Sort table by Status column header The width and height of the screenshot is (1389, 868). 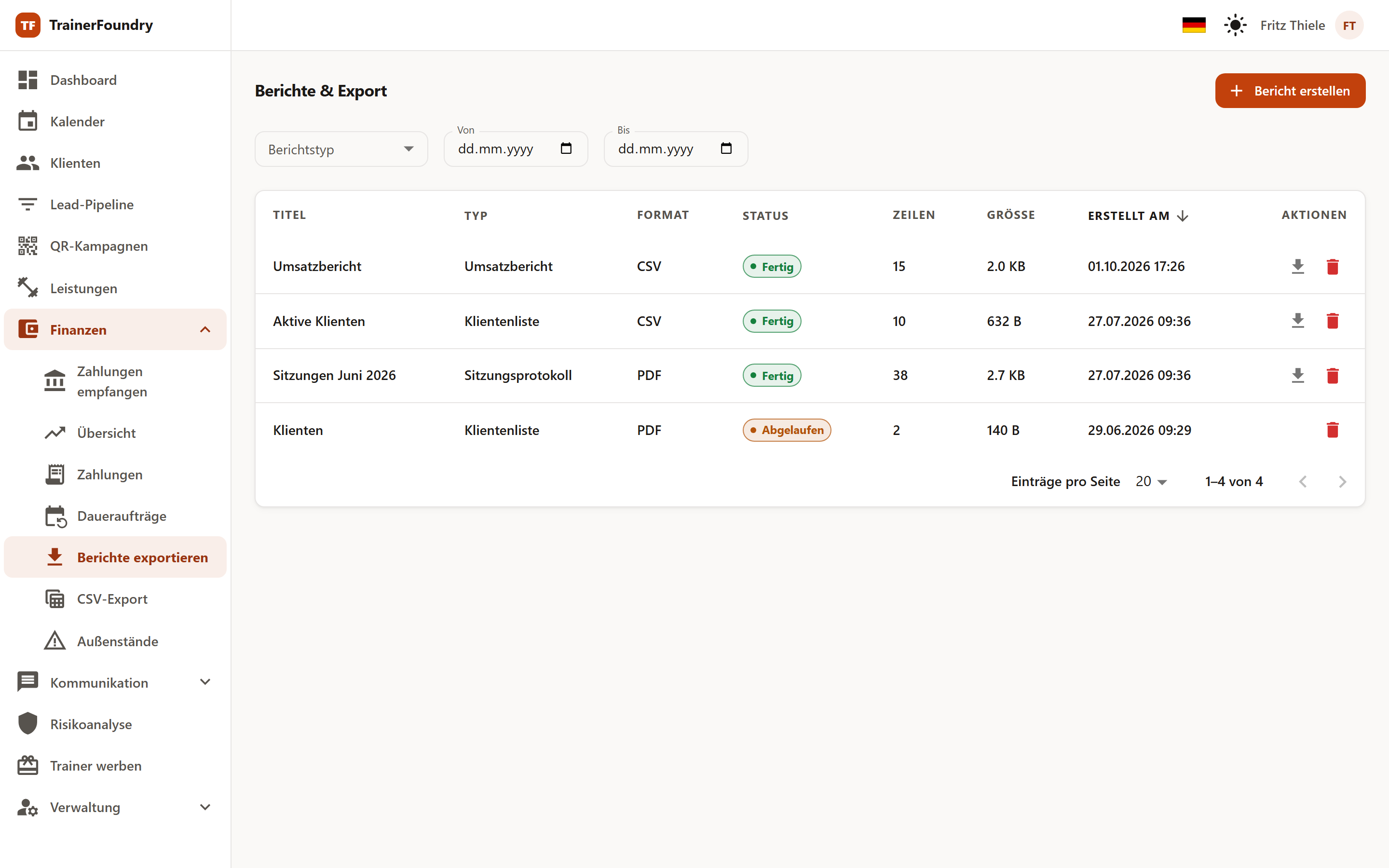click(765, 216)
